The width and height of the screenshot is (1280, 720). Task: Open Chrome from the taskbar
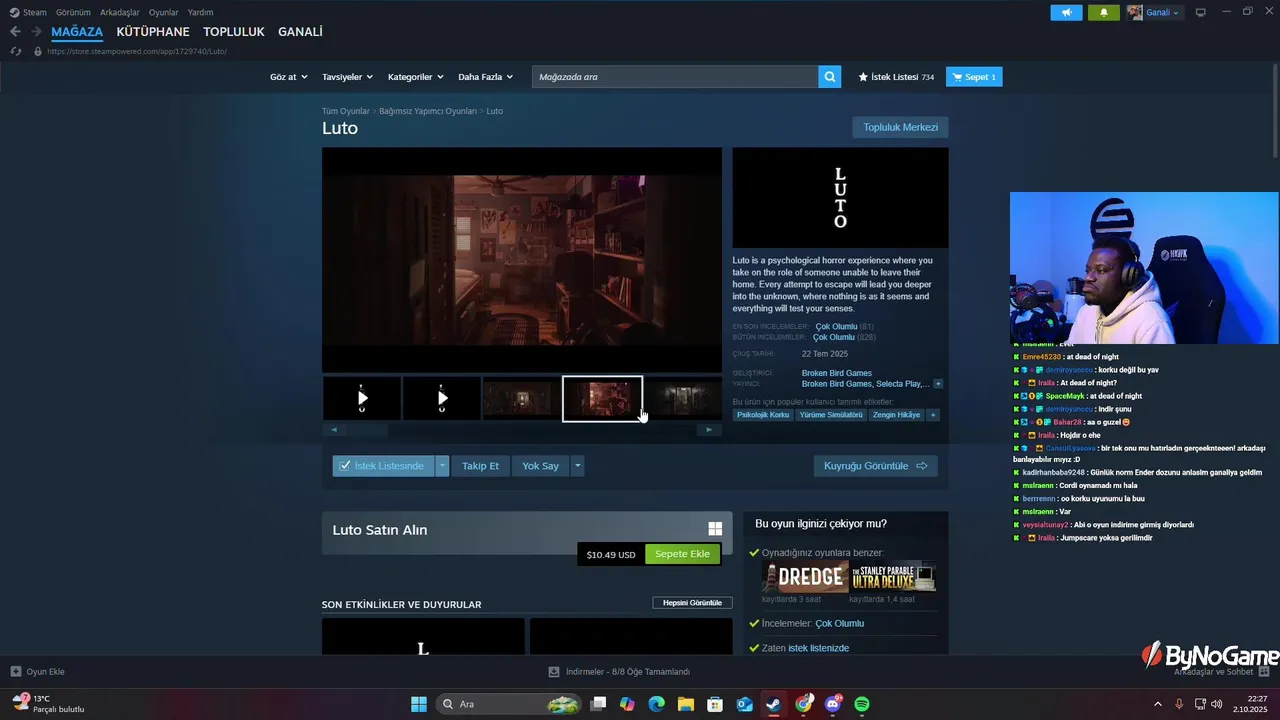point(804,704)
